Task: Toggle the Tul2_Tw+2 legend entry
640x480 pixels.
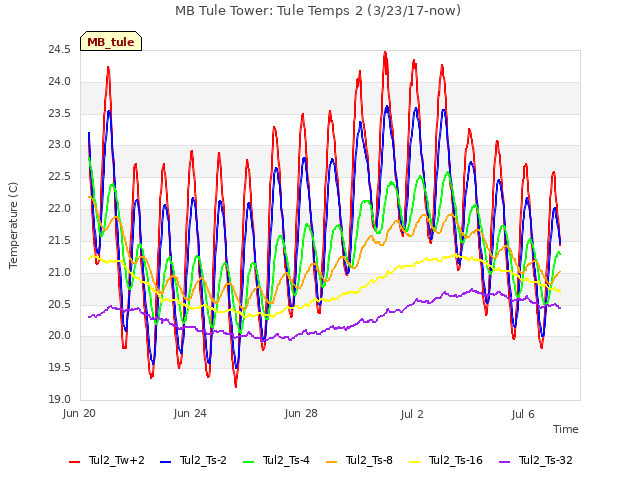Action: click(x=107, y=460)
